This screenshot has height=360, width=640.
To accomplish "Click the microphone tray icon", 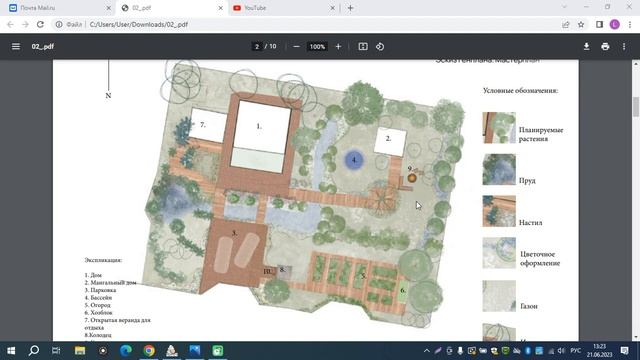I will [460, 351].
